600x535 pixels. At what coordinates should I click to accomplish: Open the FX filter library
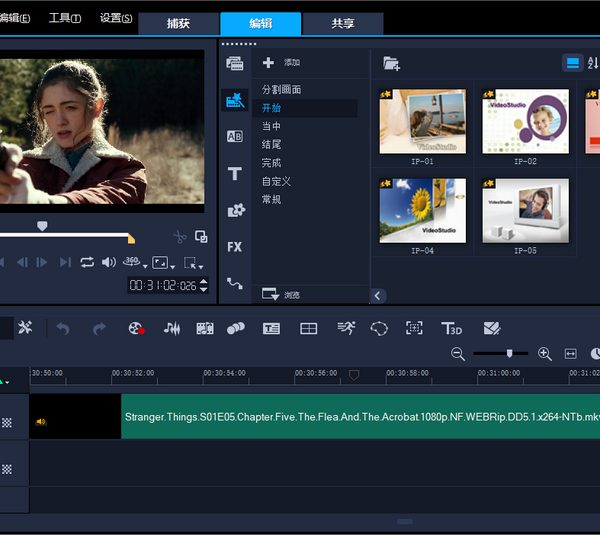pos(234,246)
